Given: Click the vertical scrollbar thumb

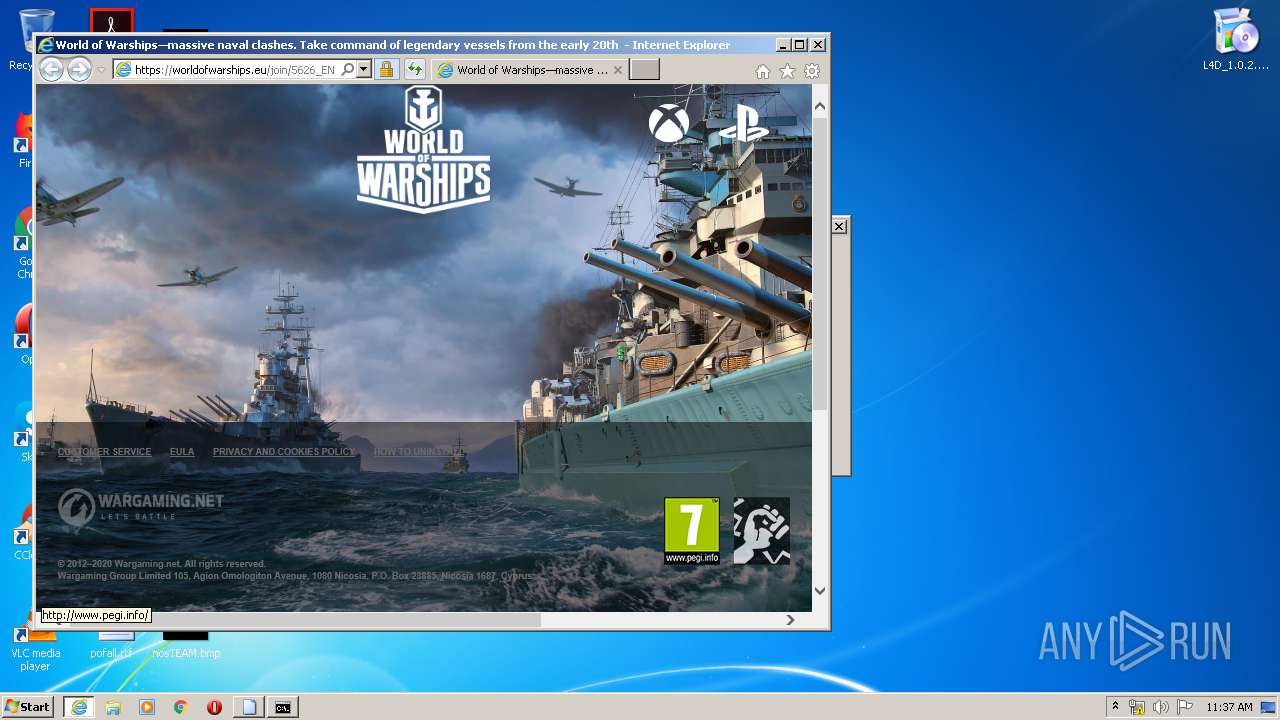Looking at the screenshot, I should point(820,263).
